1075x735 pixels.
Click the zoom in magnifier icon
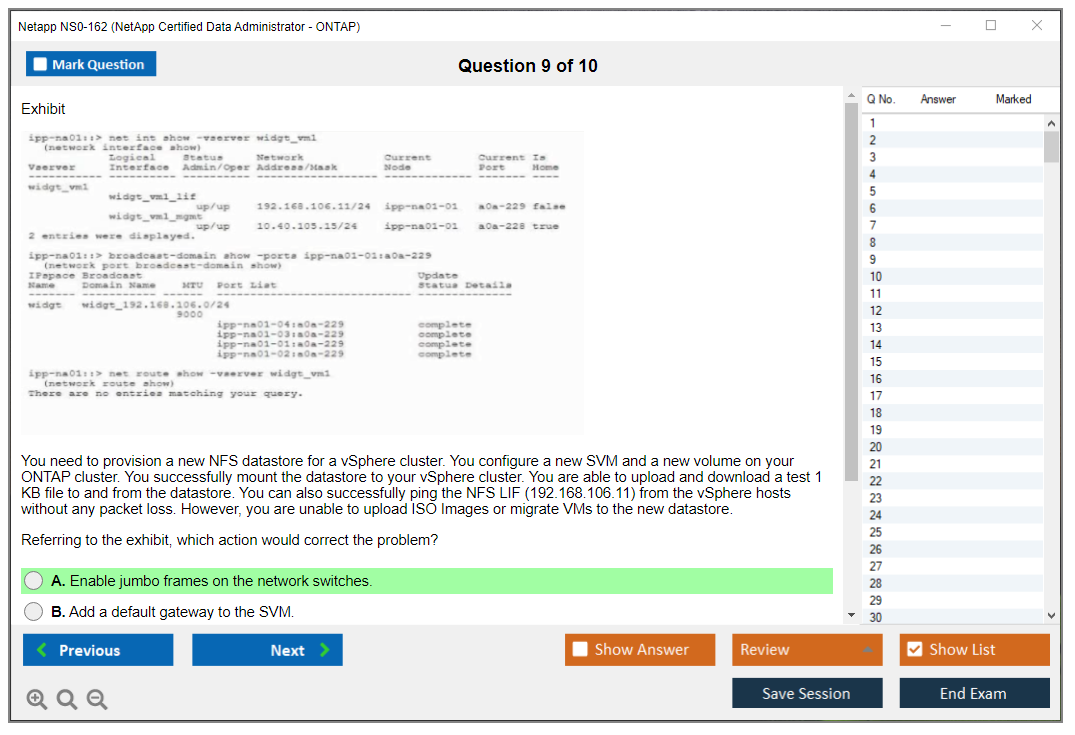37,700
